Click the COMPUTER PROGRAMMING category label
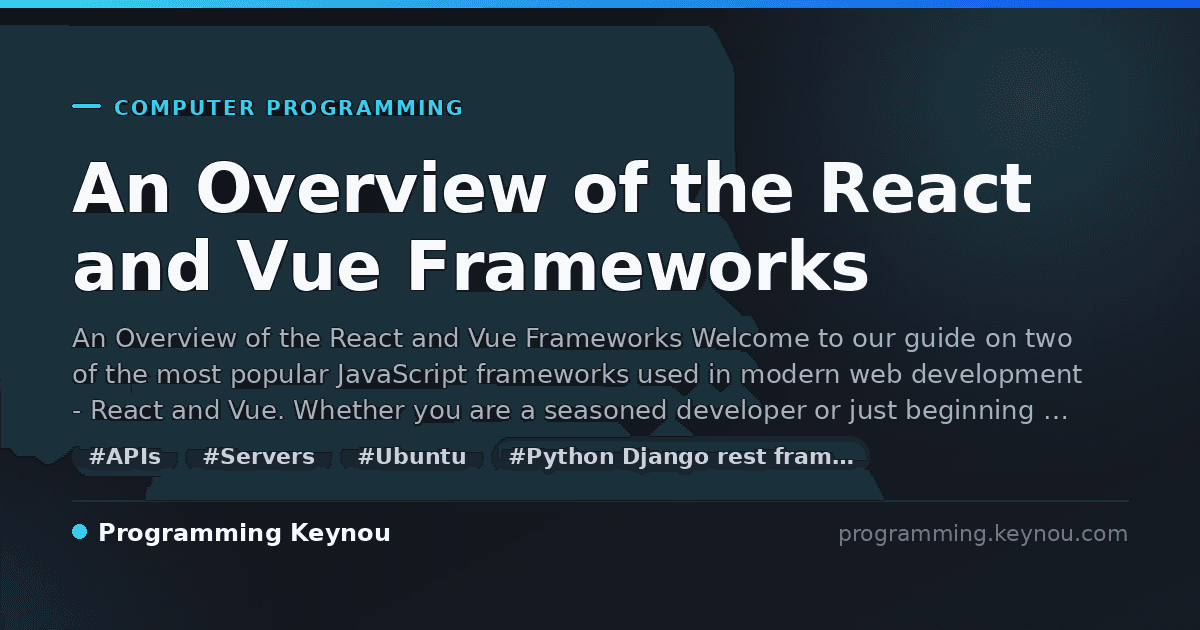This screenshot has width=1200, height=630. (x=289, y=108)
